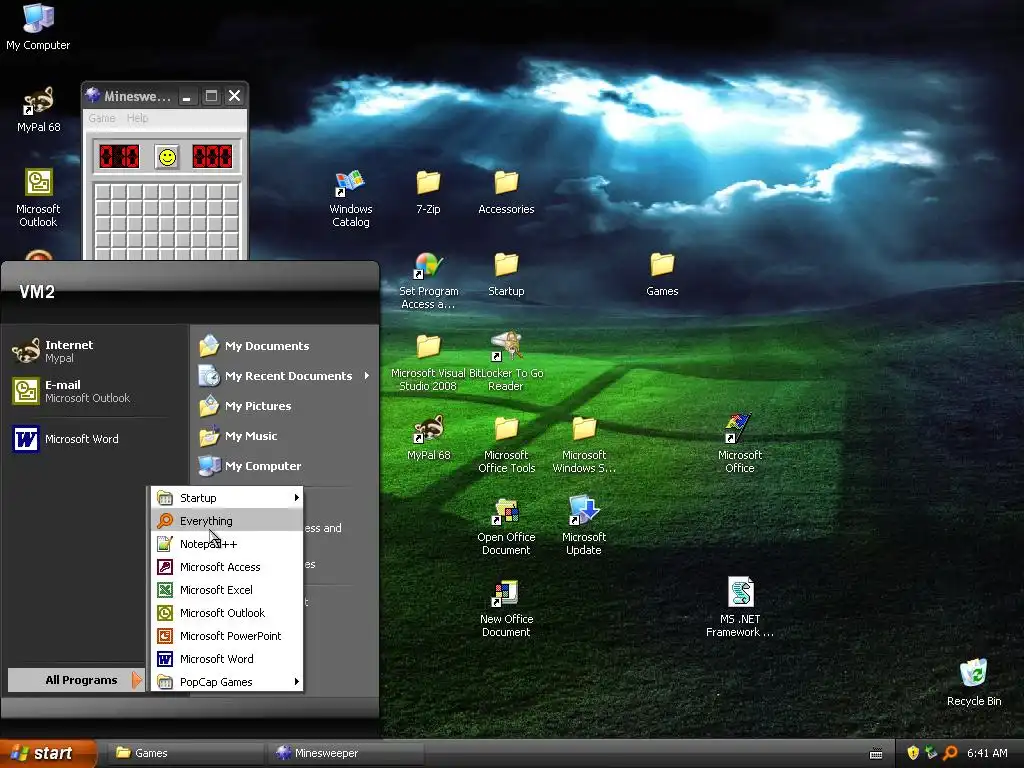This screenshot has height=768, width=1024.
Task: Expand the PopCap Games submenu
Action: pyautogui.click(x=227, y=682)
